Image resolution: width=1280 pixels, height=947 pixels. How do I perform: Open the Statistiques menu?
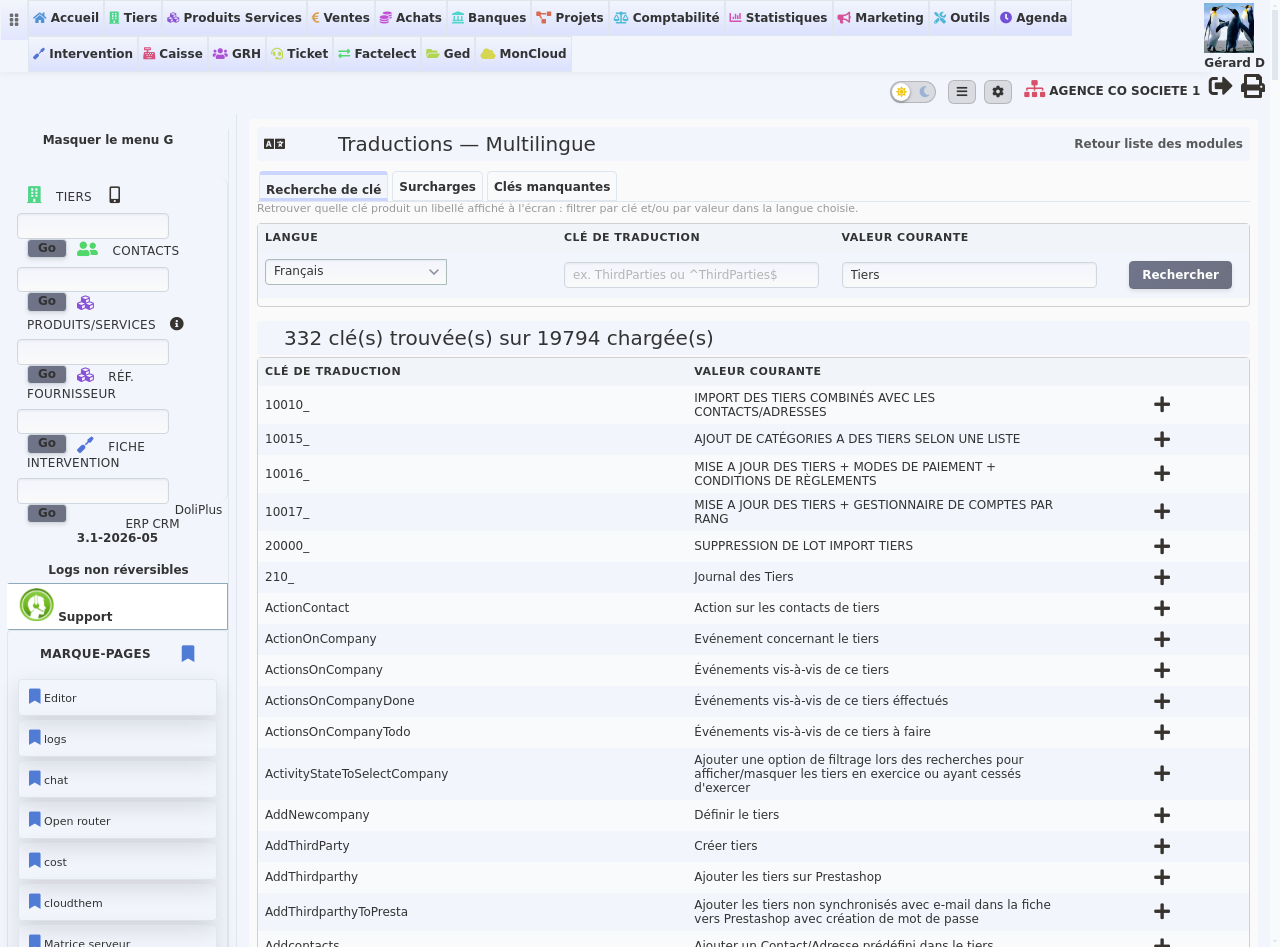[778, 18]
